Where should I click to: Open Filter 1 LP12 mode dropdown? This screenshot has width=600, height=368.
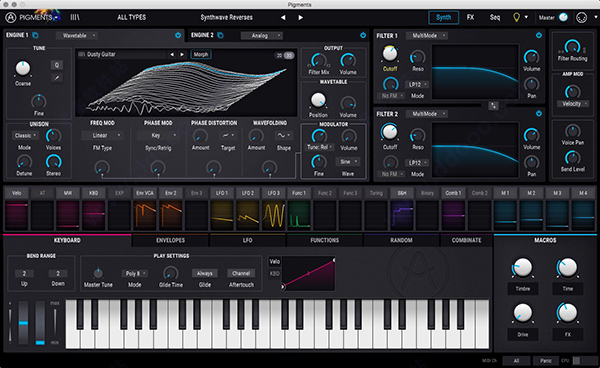pos(417,85)
